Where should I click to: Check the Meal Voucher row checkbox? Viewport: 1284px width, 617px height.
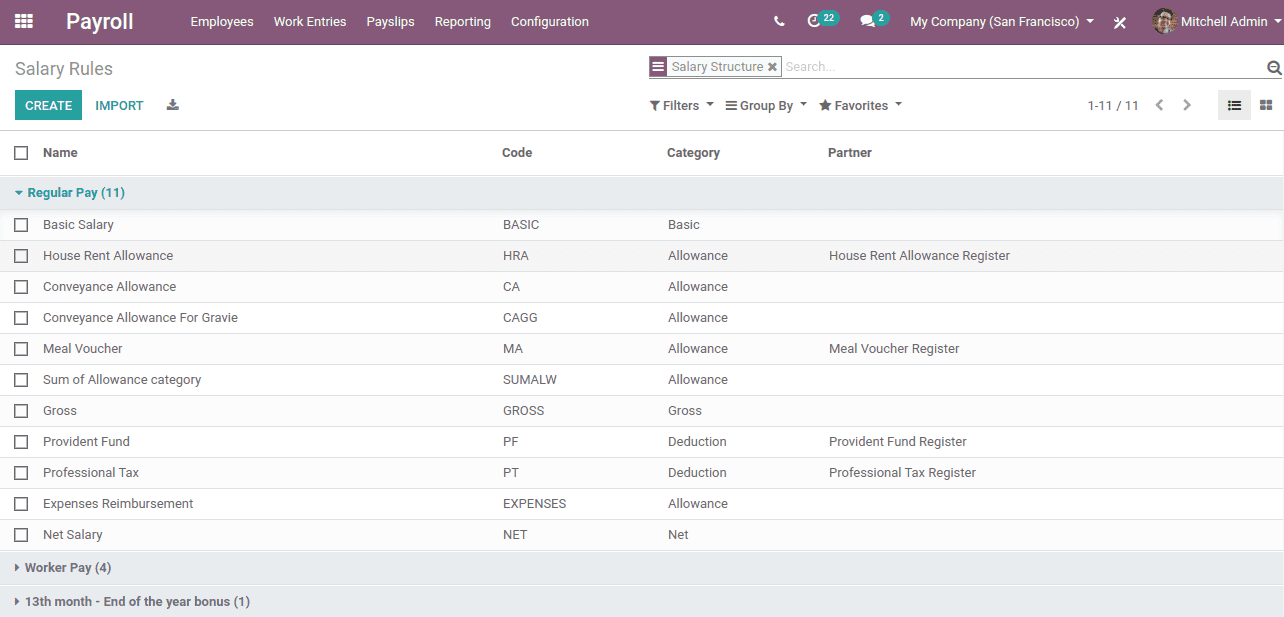[21, 349]
